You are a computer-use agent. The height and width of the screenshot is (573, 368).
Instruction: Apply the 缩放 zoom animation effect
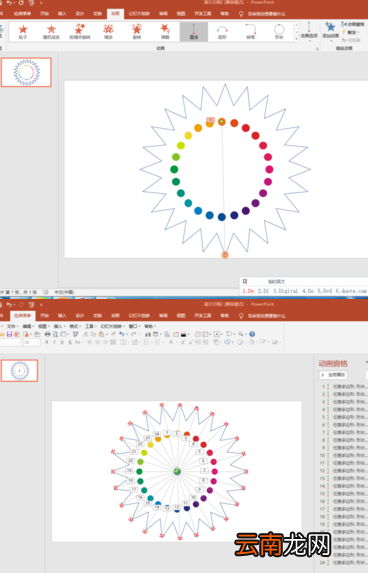(108, 31)
